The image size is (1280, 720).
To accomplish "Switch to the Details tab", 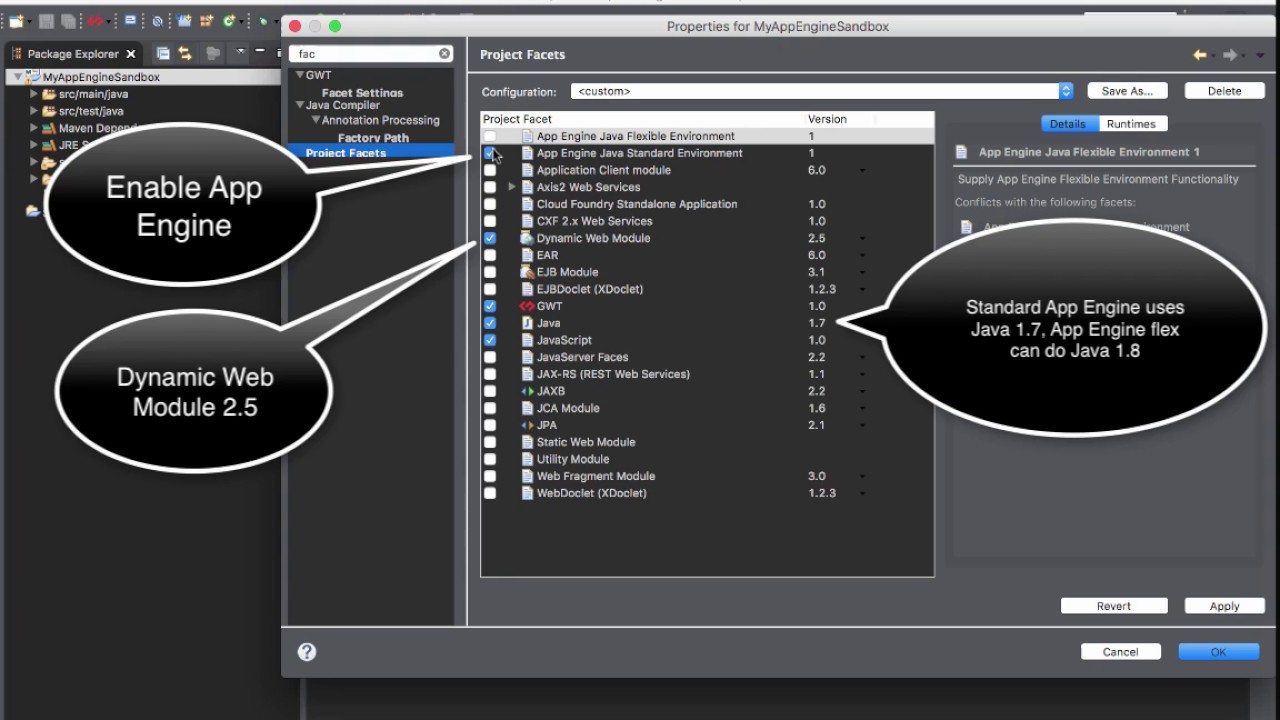I will coord(1067,124).
